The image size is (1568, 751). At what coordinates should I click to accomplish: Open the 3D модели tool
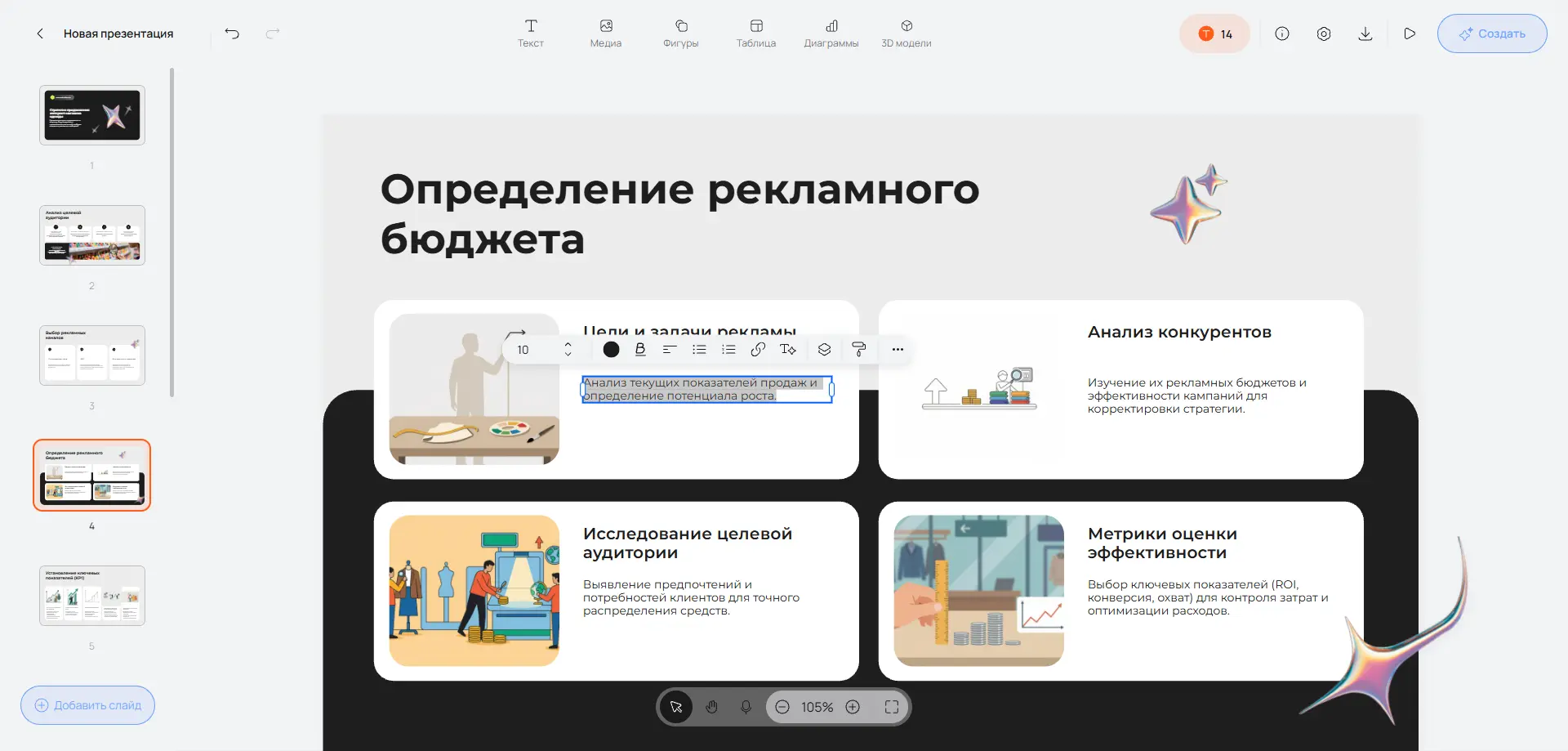906,34
